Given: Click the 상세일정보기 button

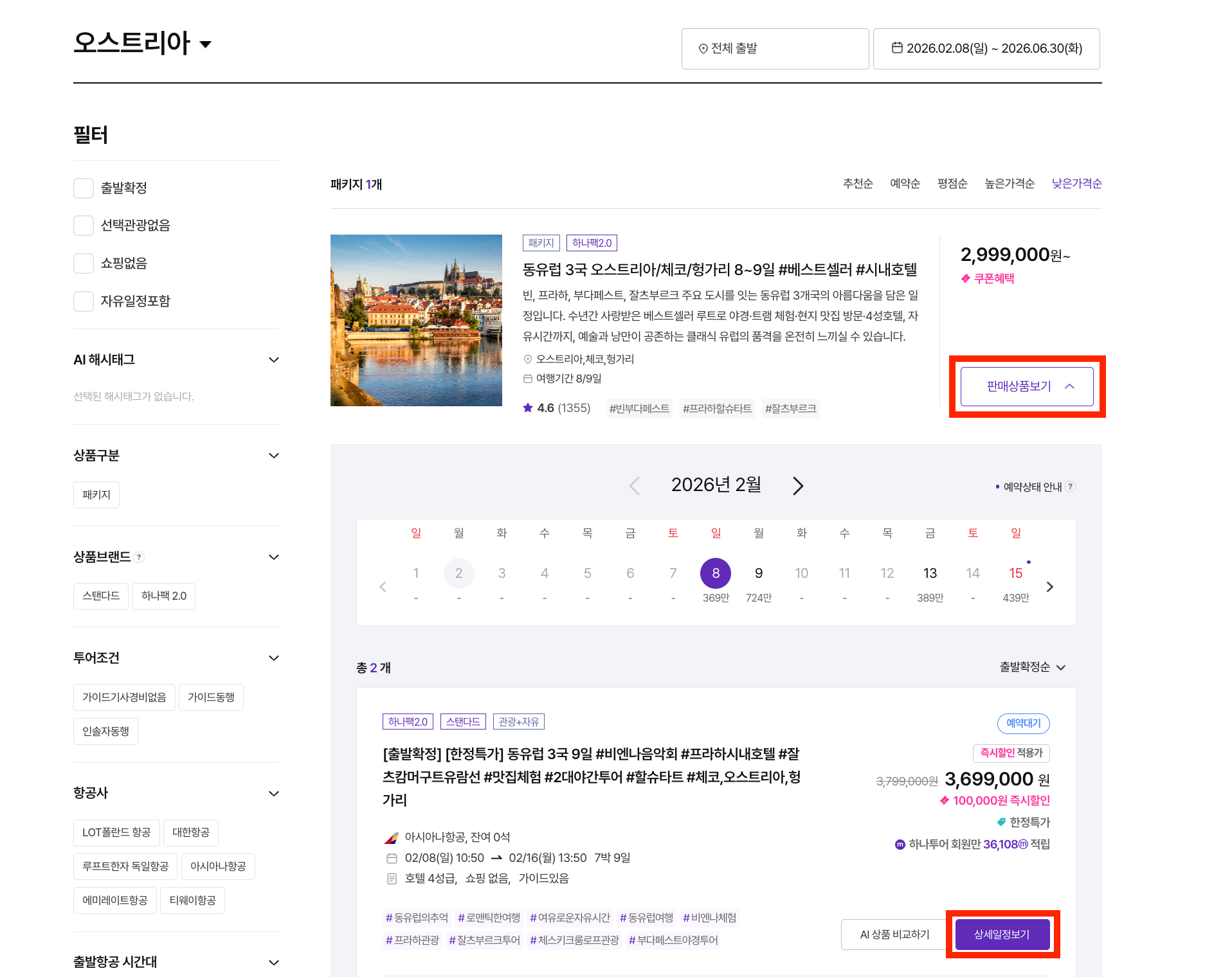Looking at the screenshot, I should (1002, 935).
